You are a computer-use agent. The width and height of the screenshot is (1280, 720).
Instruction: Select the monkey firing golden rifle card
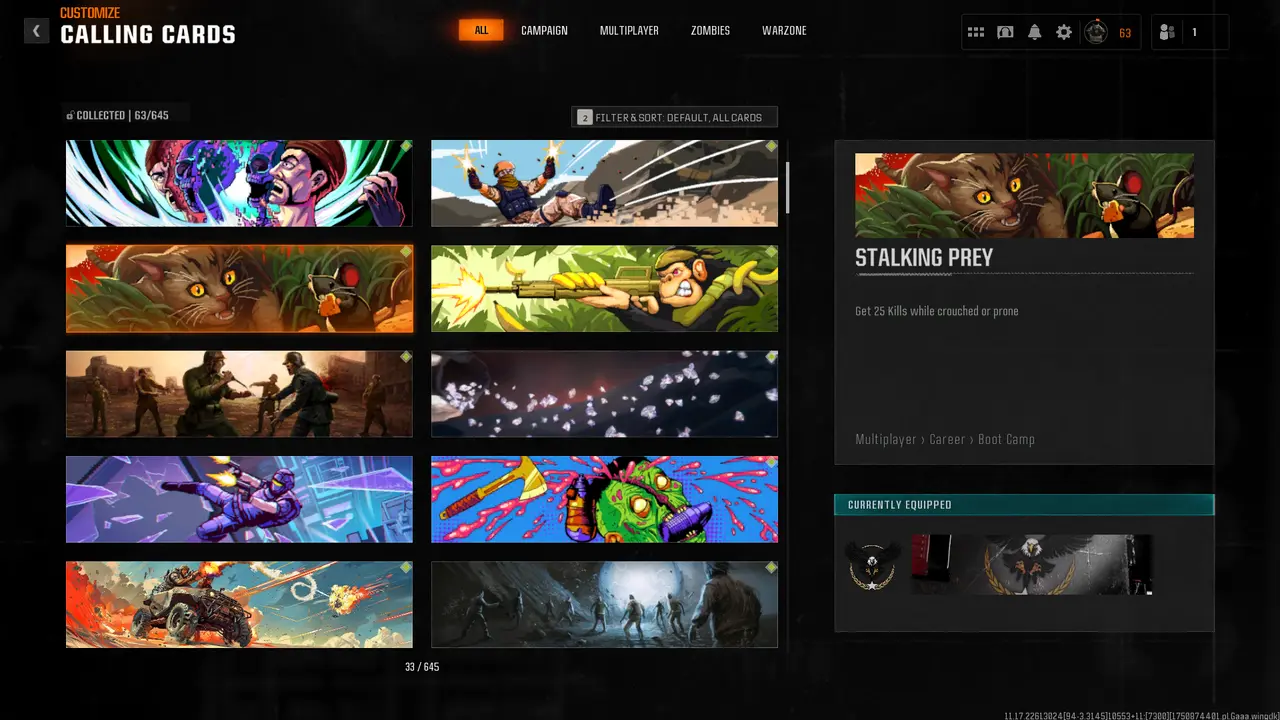pos(604,289)
